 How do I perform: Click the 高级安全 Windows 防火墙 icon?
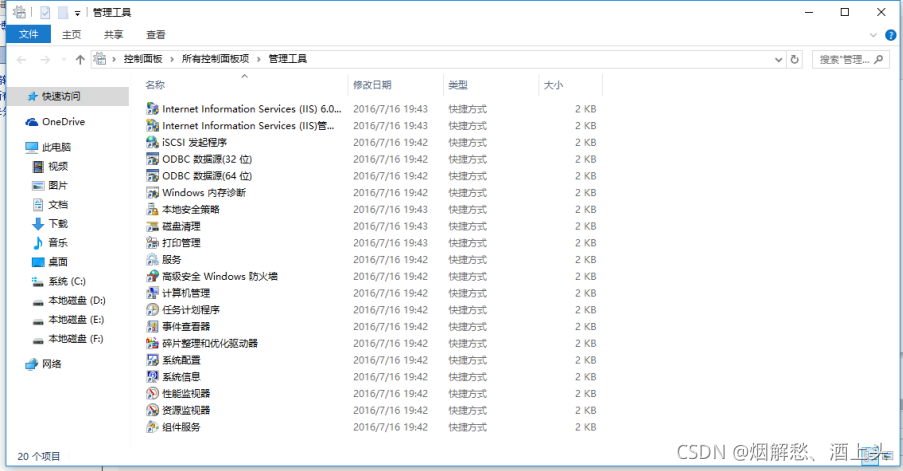(153, 276)
